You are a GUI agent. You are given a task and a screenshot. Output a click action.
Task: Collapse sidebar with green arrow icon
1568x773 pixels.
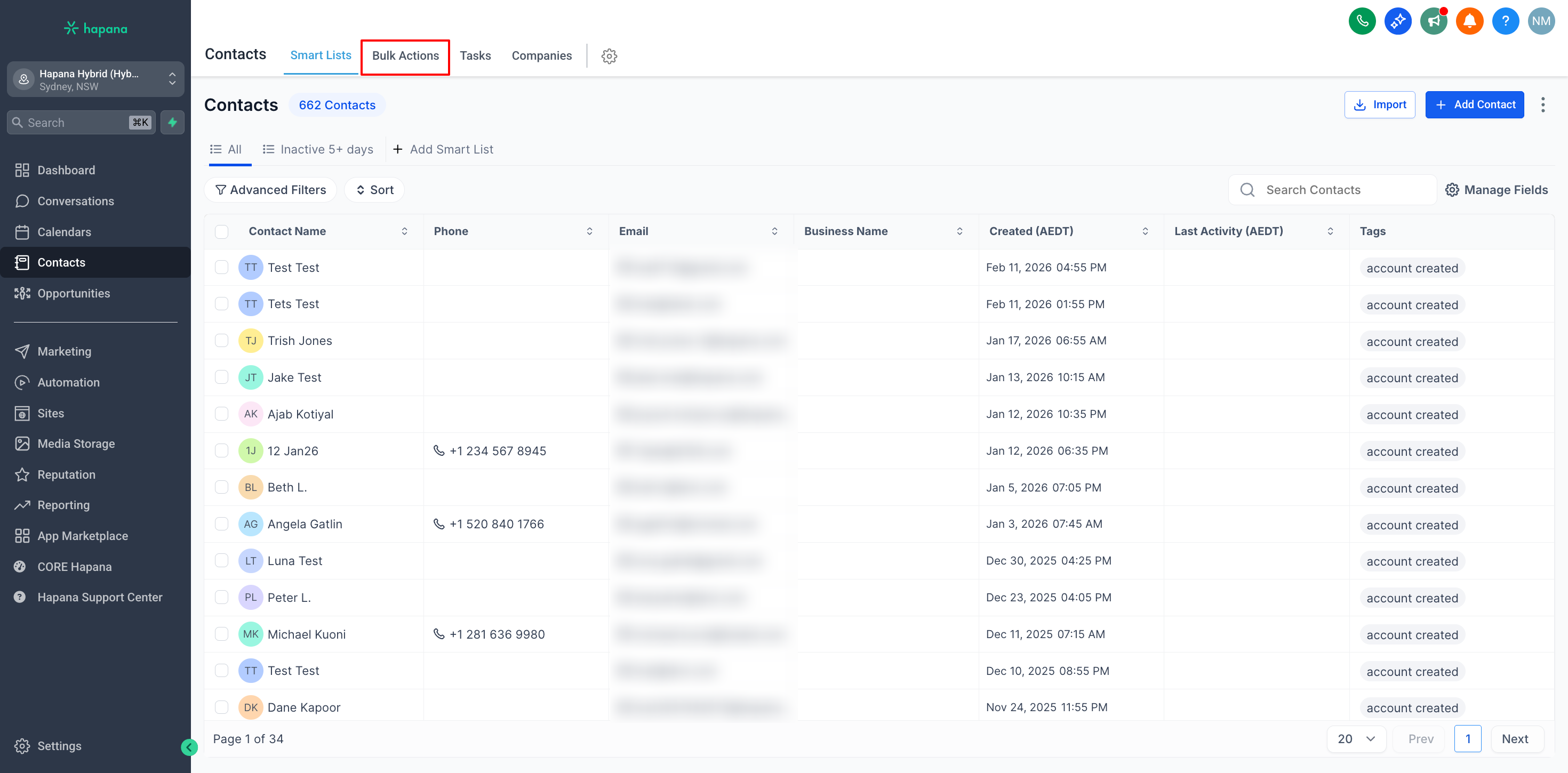coord(189,747)
